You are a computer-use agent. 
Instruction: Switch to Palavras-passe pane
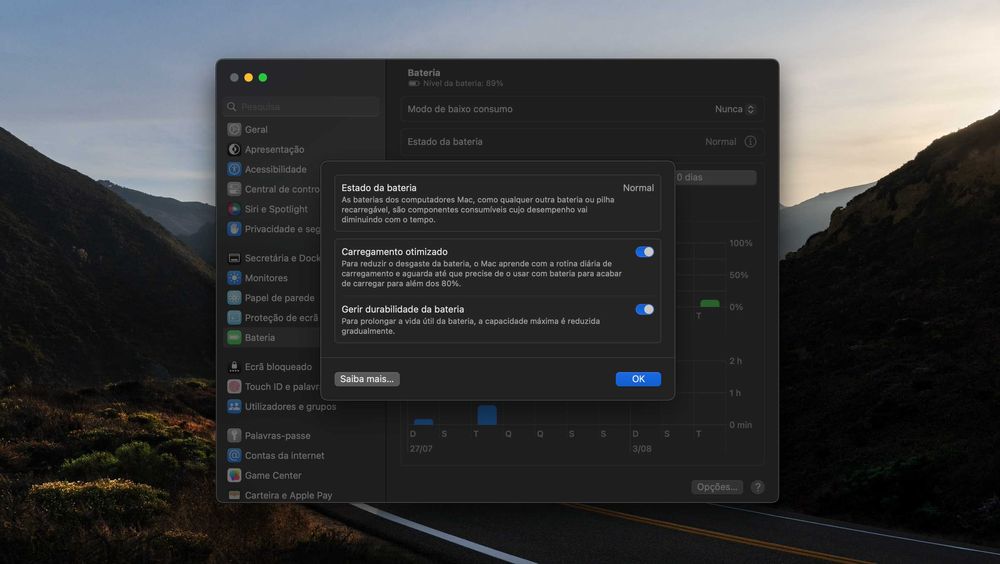[277, 436]
